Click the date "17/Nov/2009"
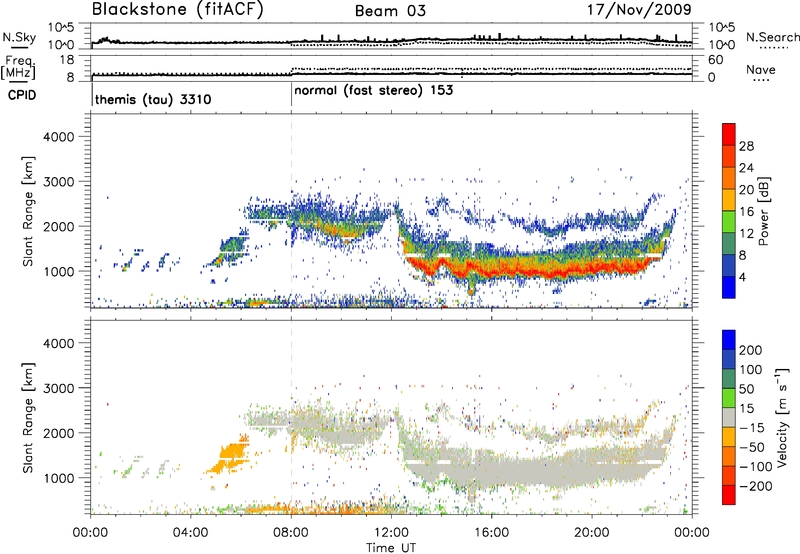This screenshot has width=800, height=554. point(639,10)
